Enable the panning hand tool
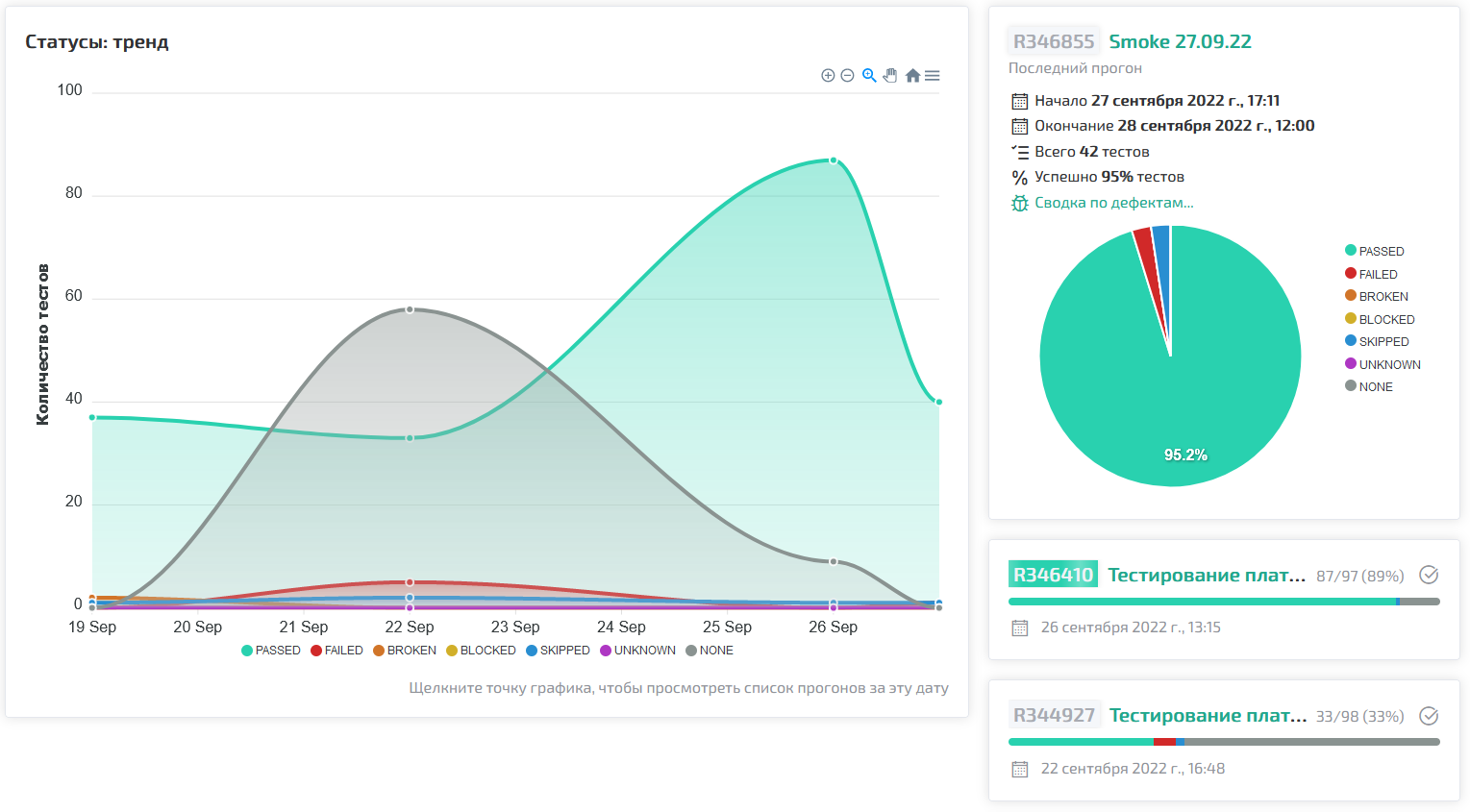 click(890, 75)
